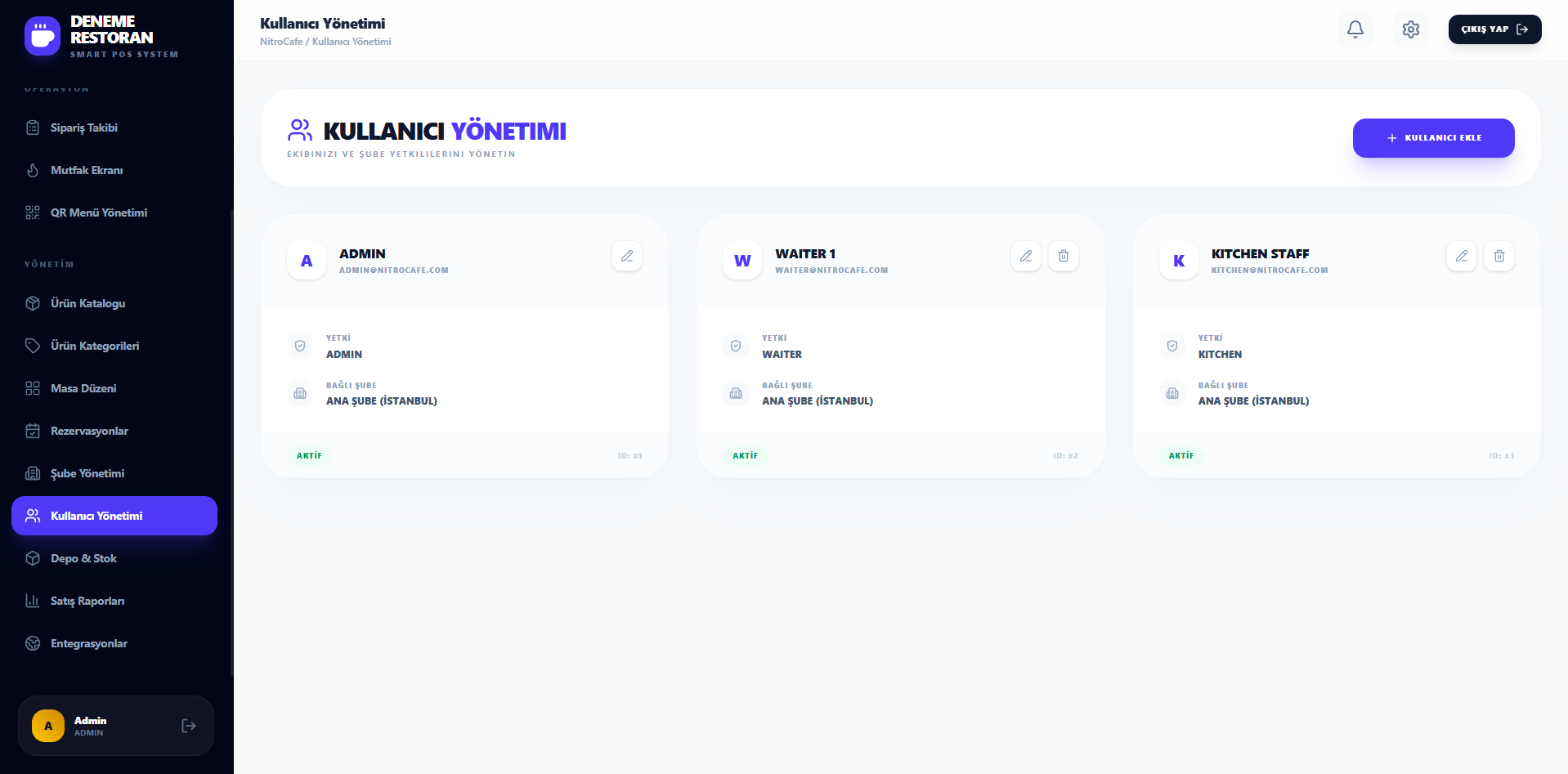Click the W avatar on Waiter 1 card
The width and height of the screenshot is (1568, 774).
(x=741, y=261)
